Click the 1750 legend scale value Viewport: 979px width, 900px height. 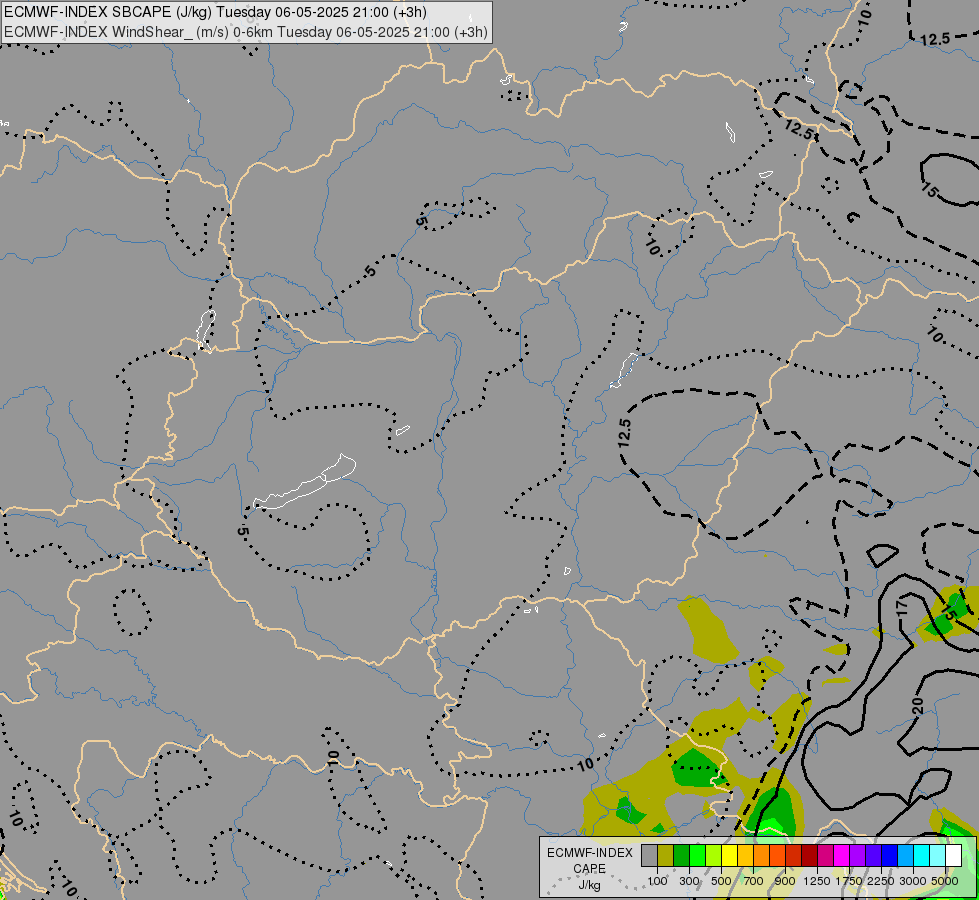point(849,881)
